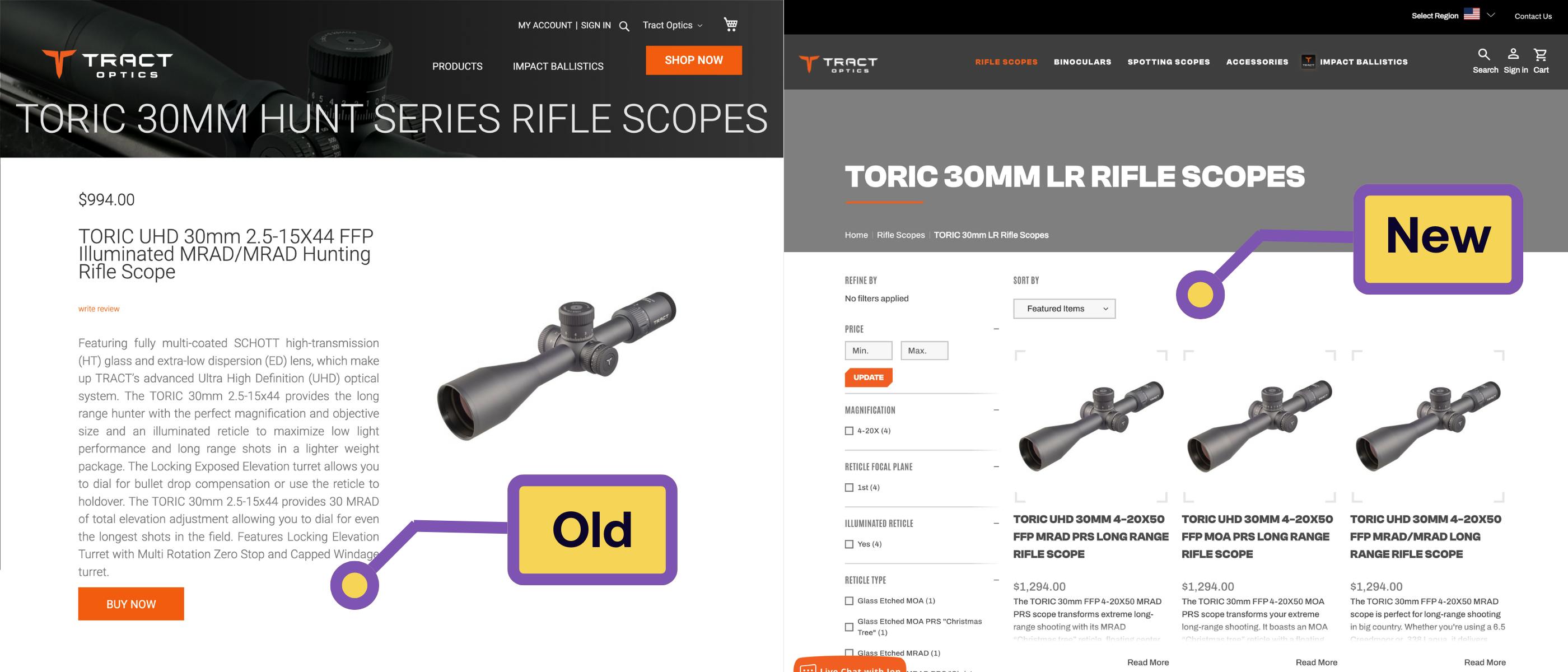
Task: Click the US flag region icon
Action: [x=1472, y=14]
